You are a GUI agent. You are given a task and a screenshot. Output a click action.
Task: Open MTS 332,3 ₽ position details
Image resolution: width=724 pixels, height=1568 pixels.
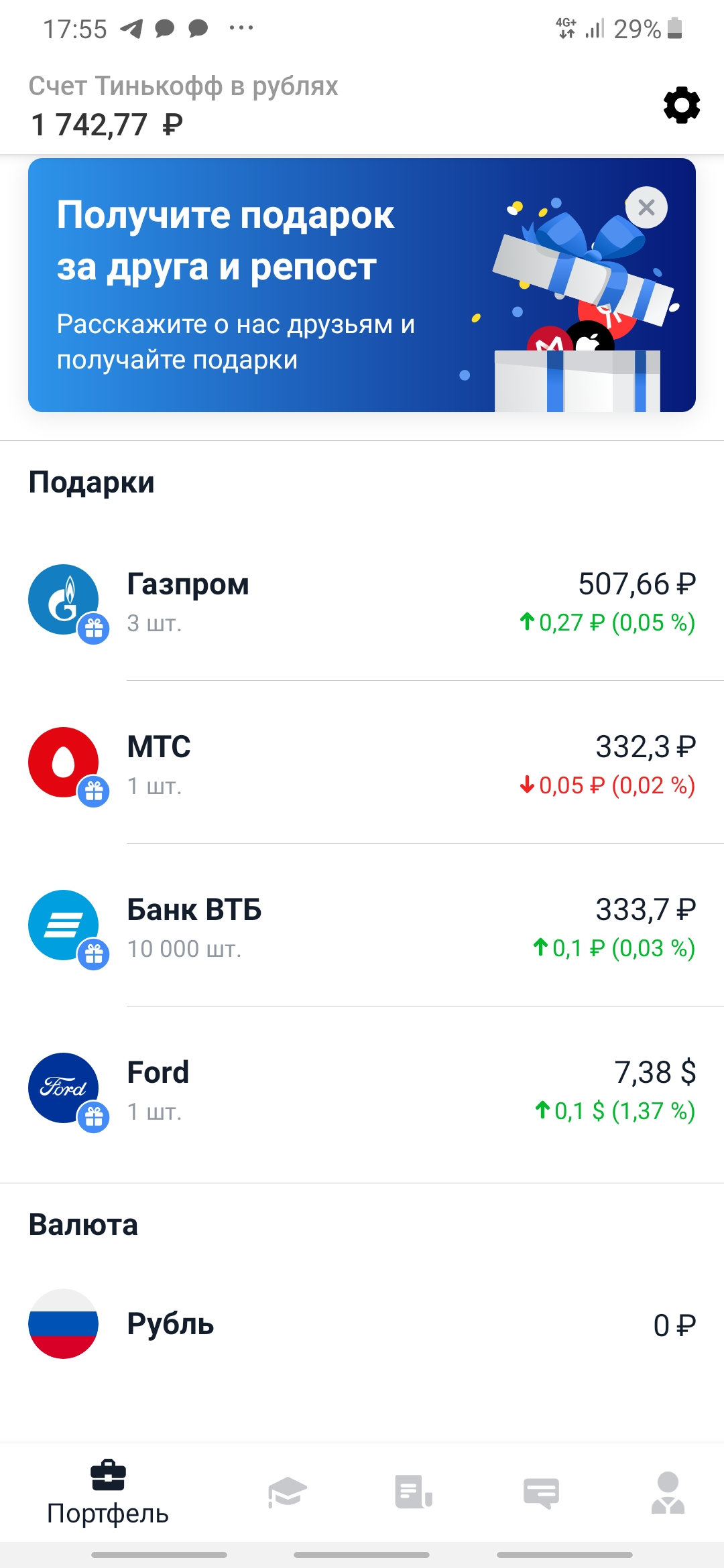[x=362, y=763]
